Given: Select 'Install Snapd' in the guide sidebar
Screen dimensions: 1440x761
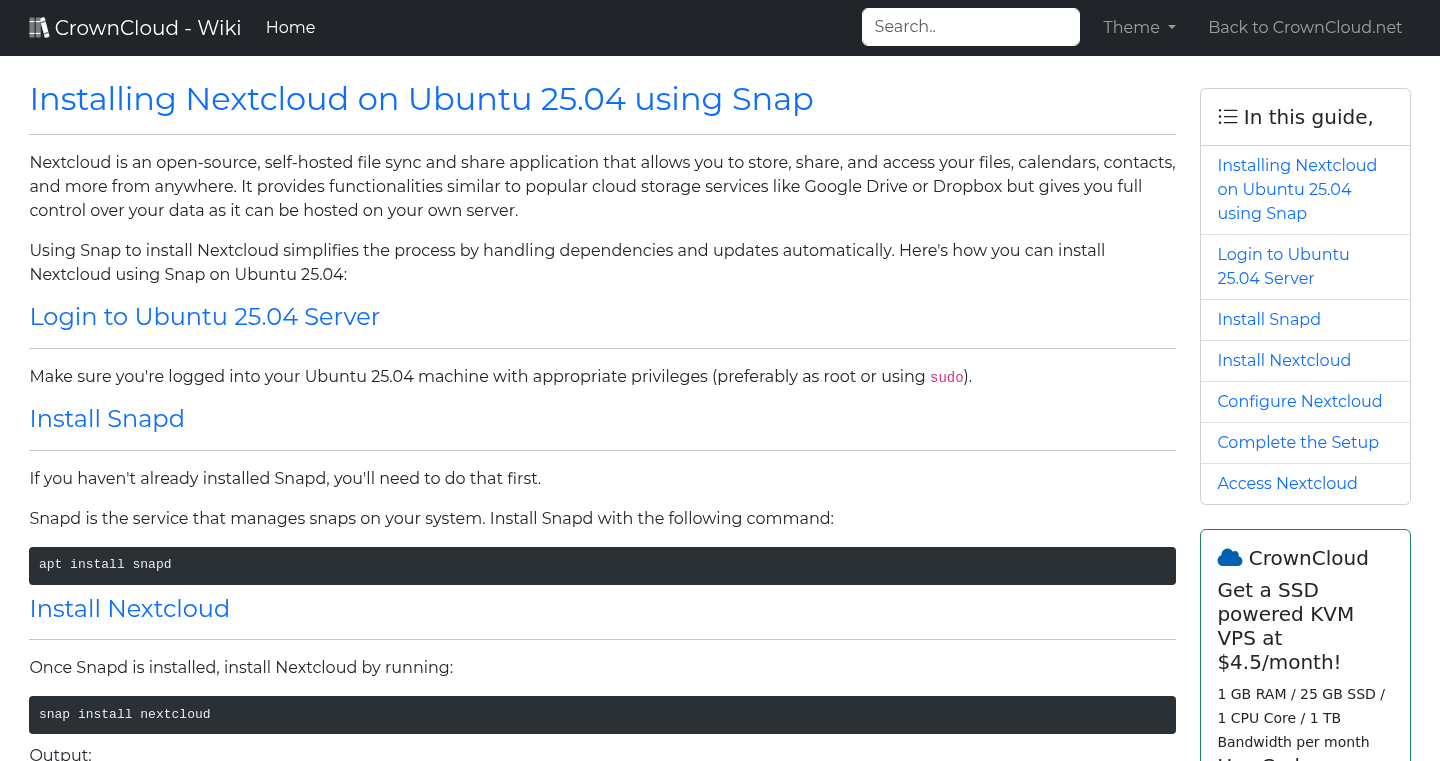Looking at the screenshot, I should 1269,319.
